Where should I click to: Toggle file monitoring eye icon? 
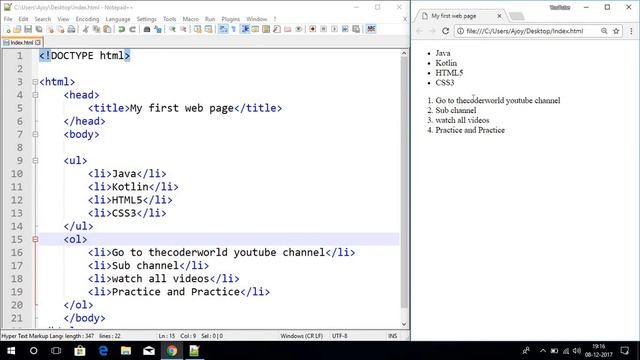pyautogui.click(x=299, y=29)
